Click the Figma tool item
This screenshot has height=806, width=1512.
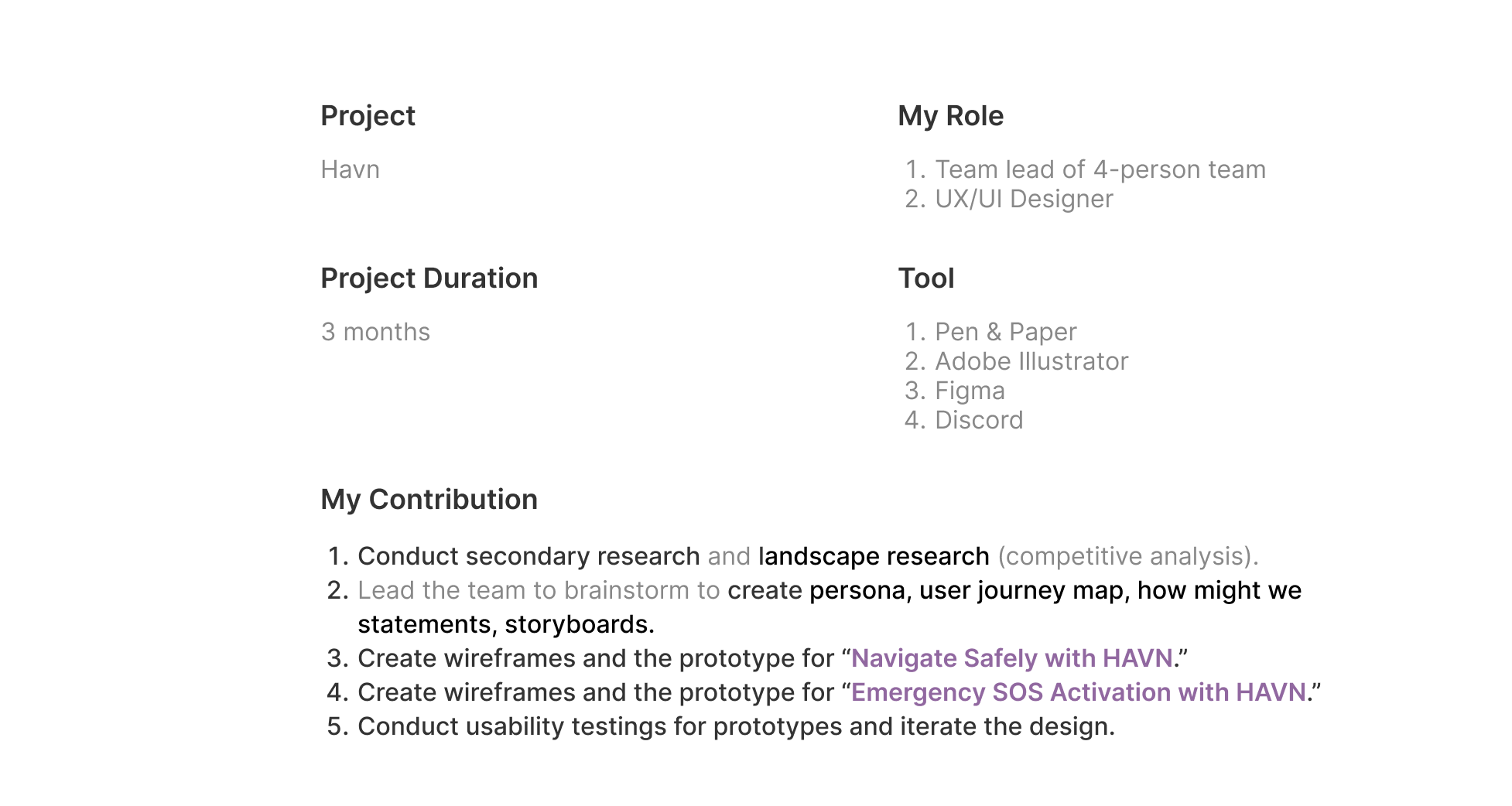tap(970, 391)
